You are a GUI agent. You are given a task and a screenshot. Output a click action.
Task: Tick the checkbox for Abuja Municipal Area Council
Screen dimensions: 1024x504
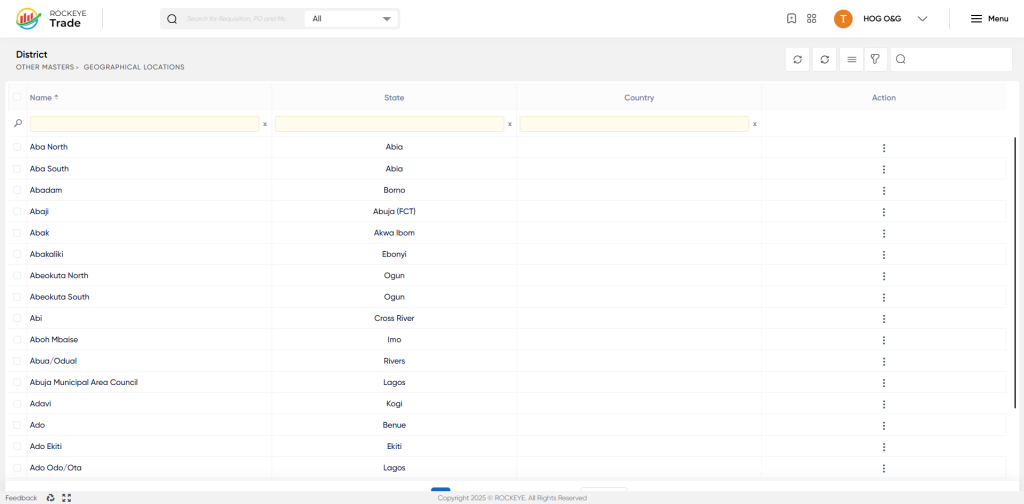click(x=17, y=383)
